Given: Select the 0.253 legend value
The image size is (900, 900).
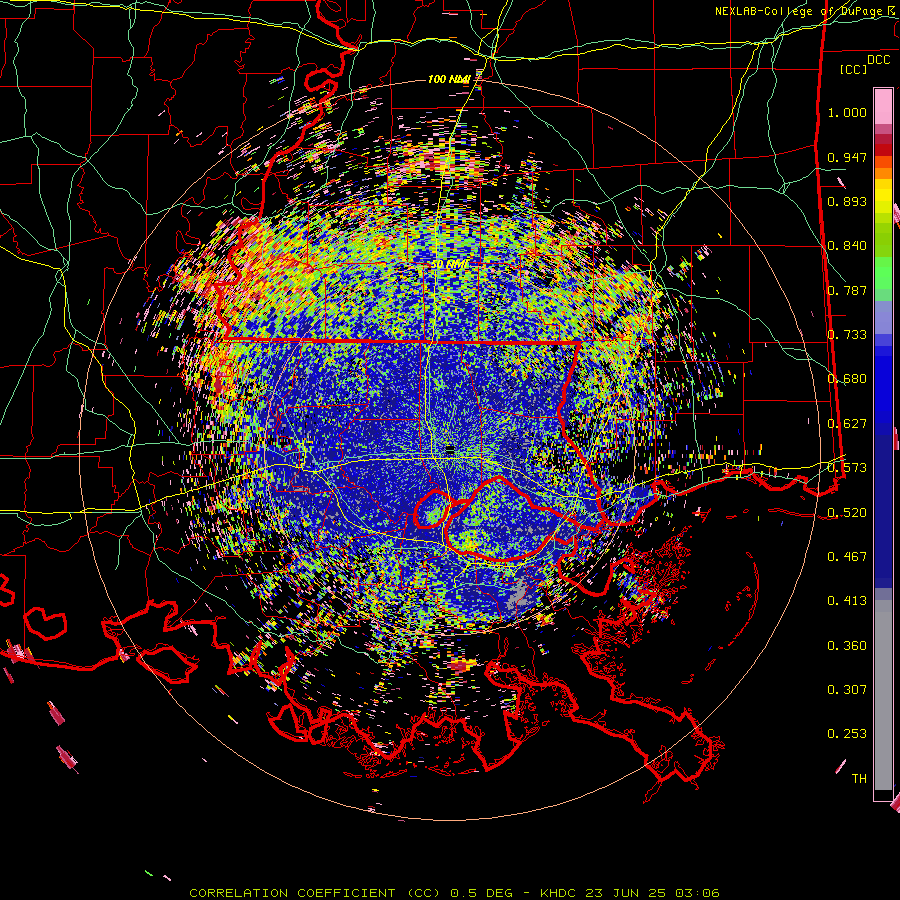Looking at the screenshot, I should pyautogui.click(x=847, y=734).
